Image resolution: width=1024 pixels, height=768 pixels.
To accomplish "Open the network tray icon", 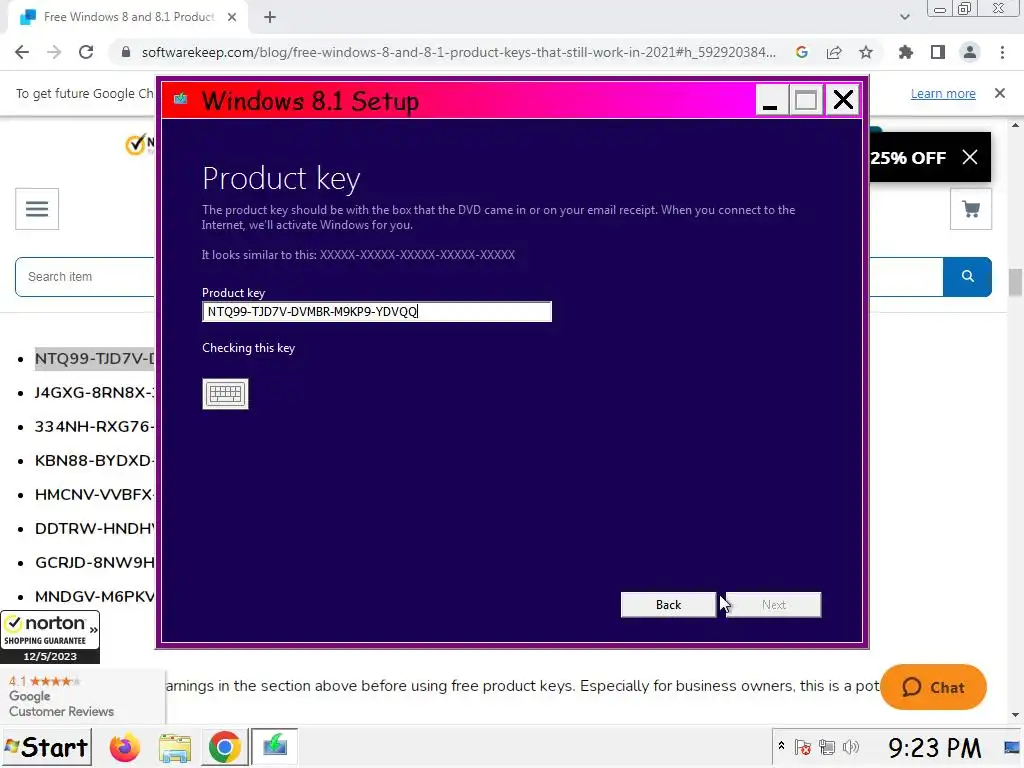I will (827, 747).
